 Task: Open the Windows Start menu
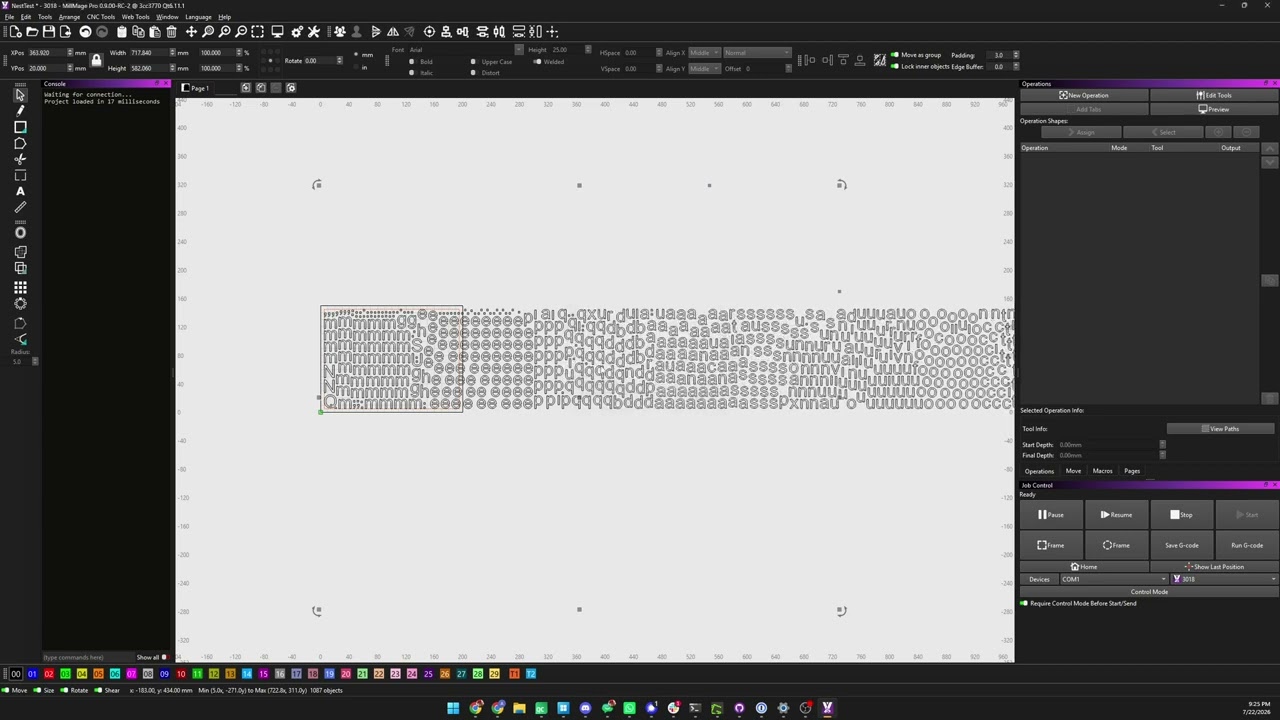453,708
